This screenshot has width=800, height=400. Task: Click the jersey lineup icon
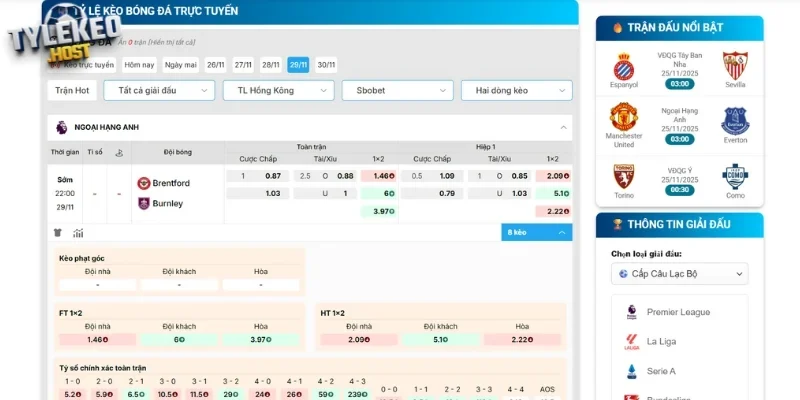58,232
